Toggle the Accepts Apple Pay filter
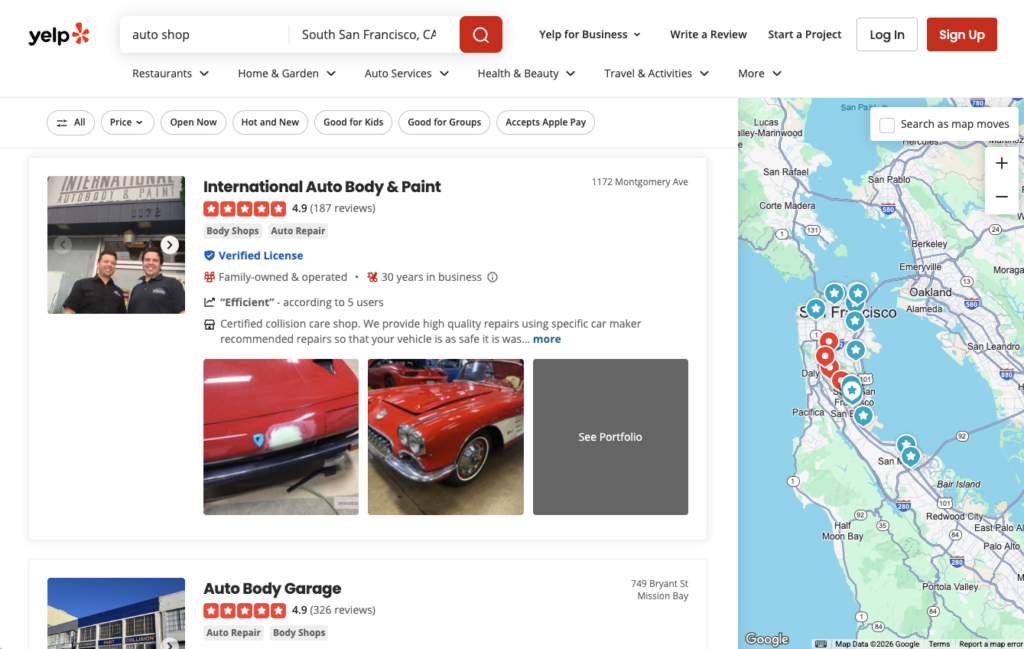The width and height of the screenshot is (1024, 649). [545, 122]
